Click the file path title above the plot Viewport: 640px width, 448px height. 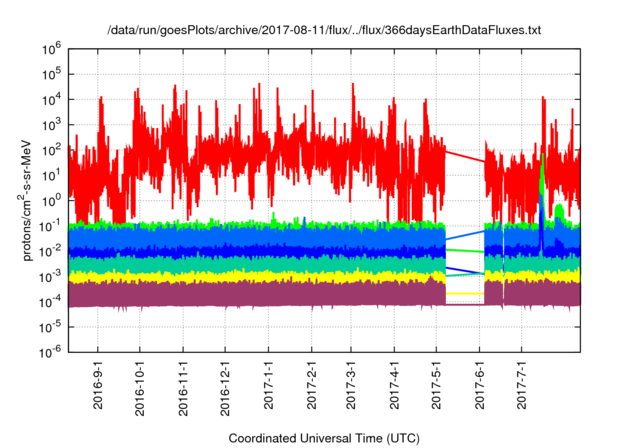[324, 31]
